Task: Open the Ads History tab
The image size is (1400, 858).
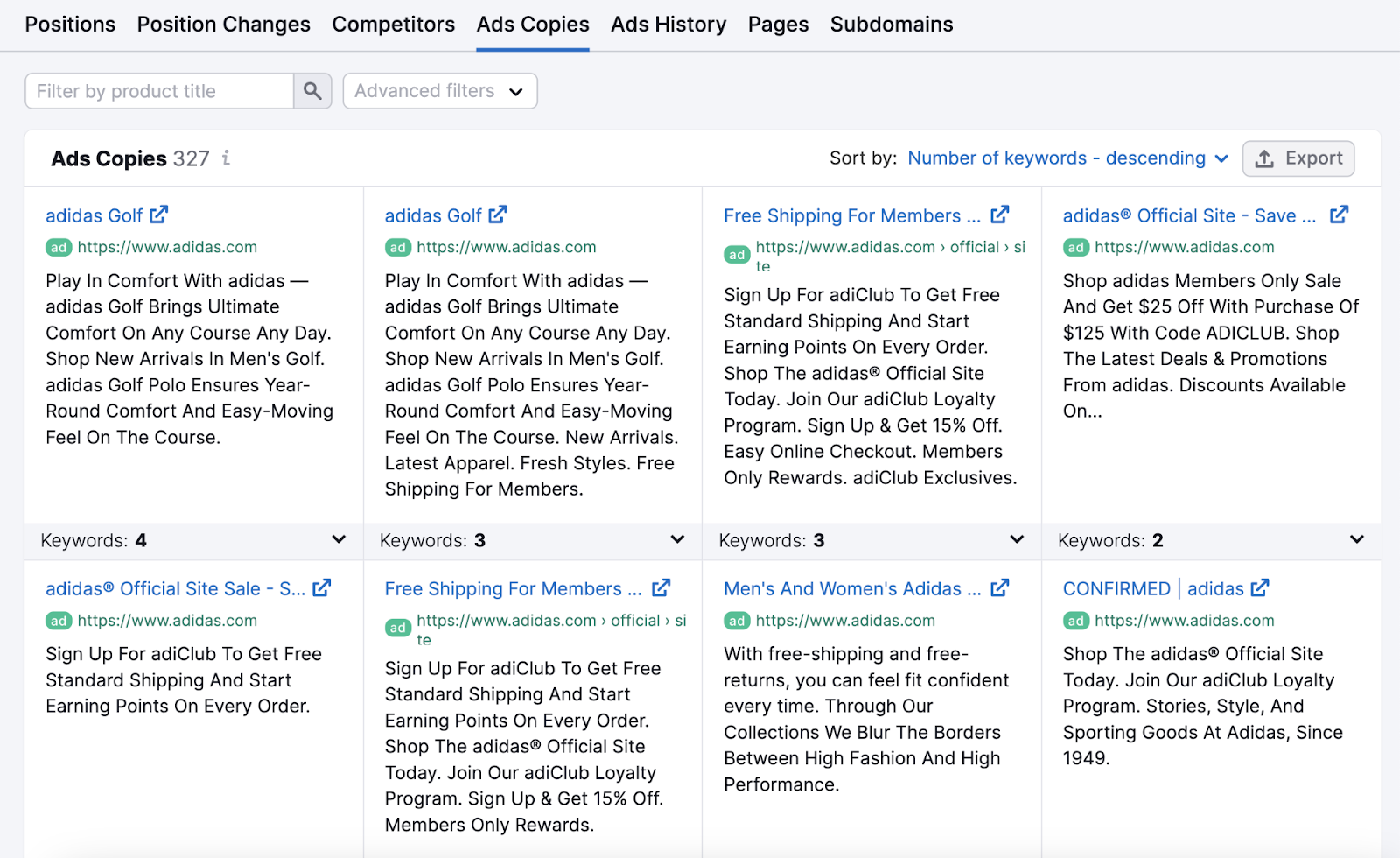Action: 668,24
